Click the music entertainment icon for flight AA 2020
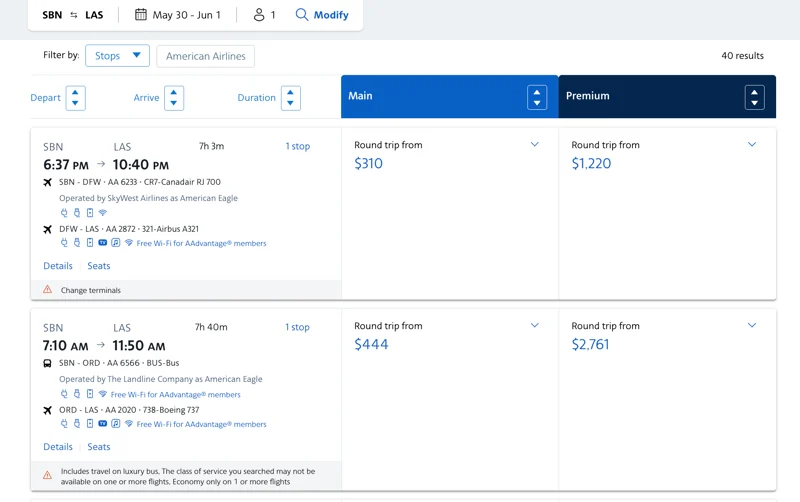This screenshot has width=800, height=502. tap(116, 424)
